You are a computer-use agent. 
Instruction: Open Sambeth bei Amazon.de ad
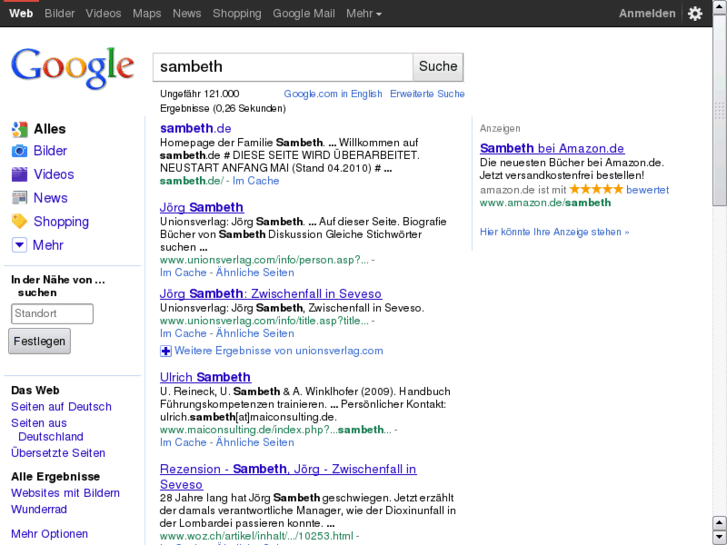coord(552,148)
